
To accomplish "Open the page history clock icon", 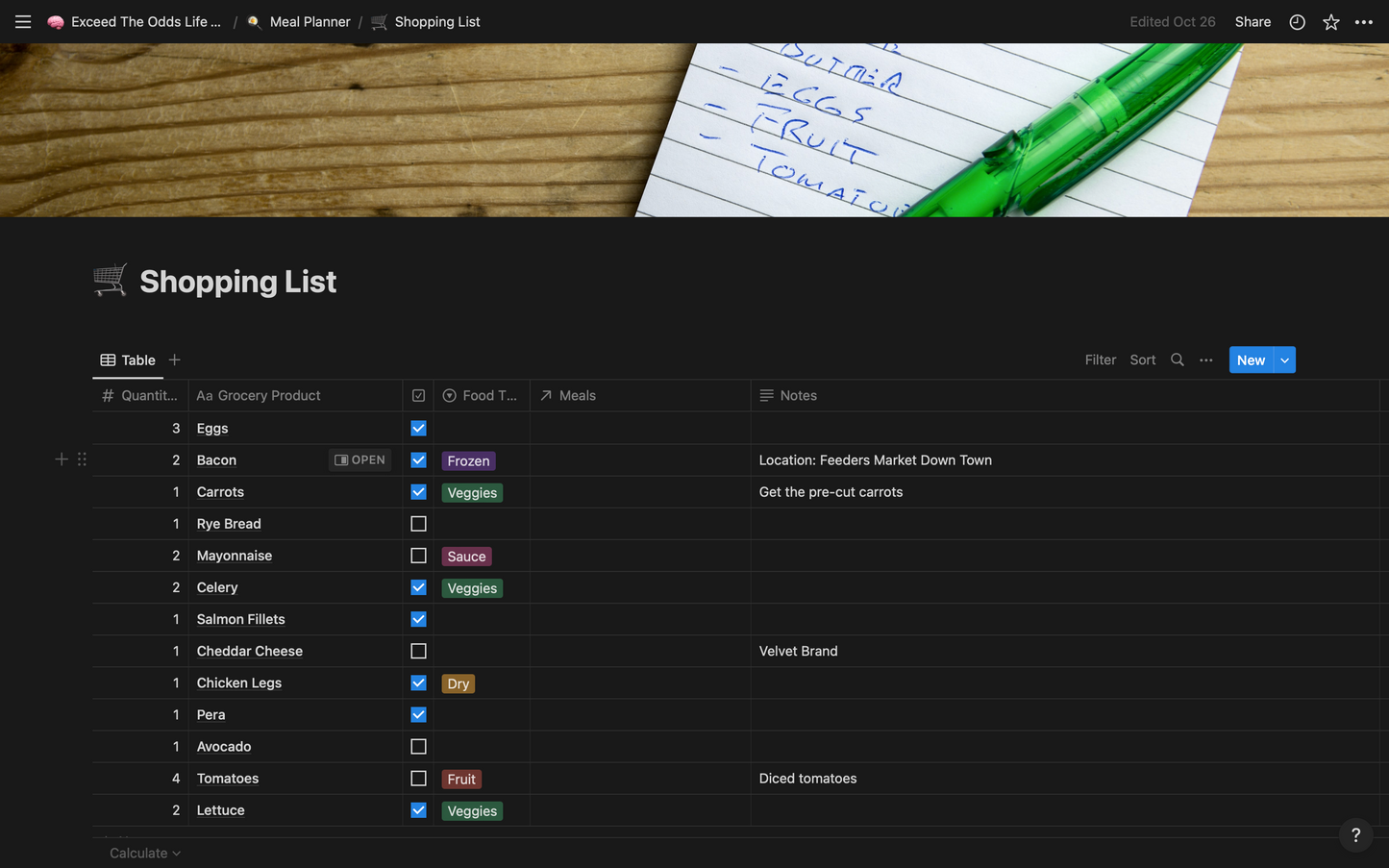I will (1297, 21).
